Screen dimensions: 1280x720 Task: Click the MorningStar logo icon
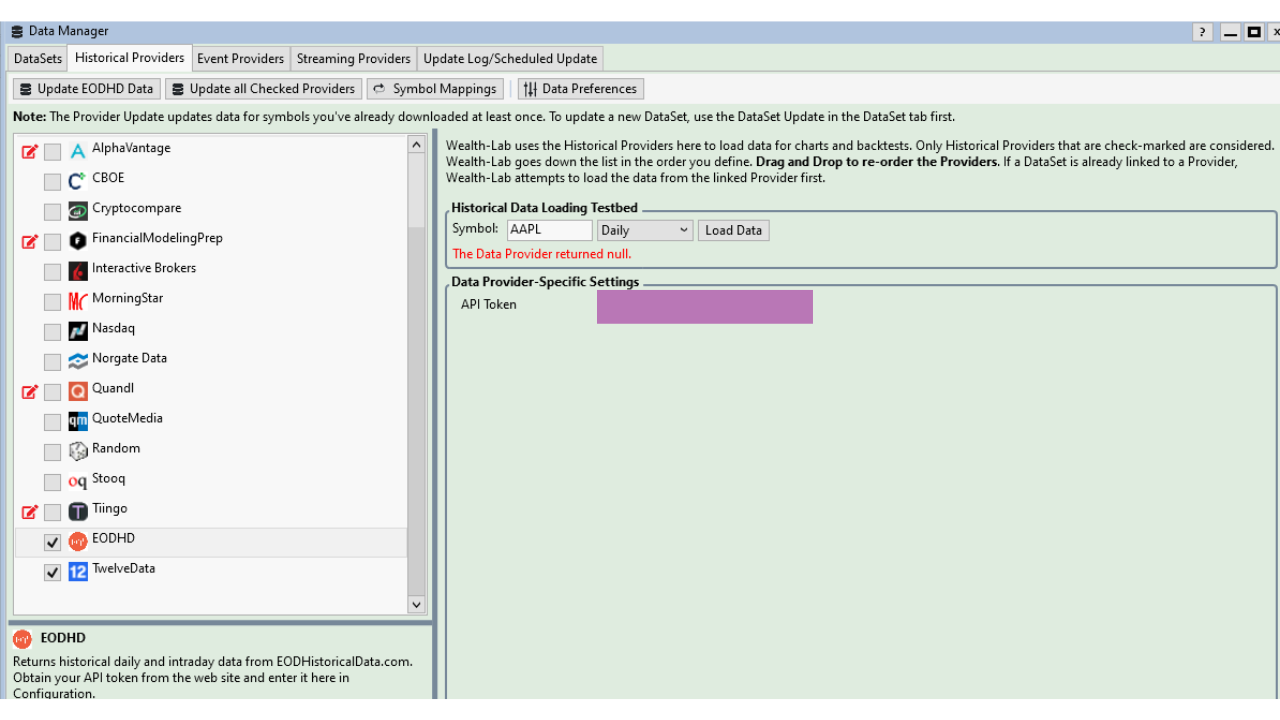pos(78,301)
